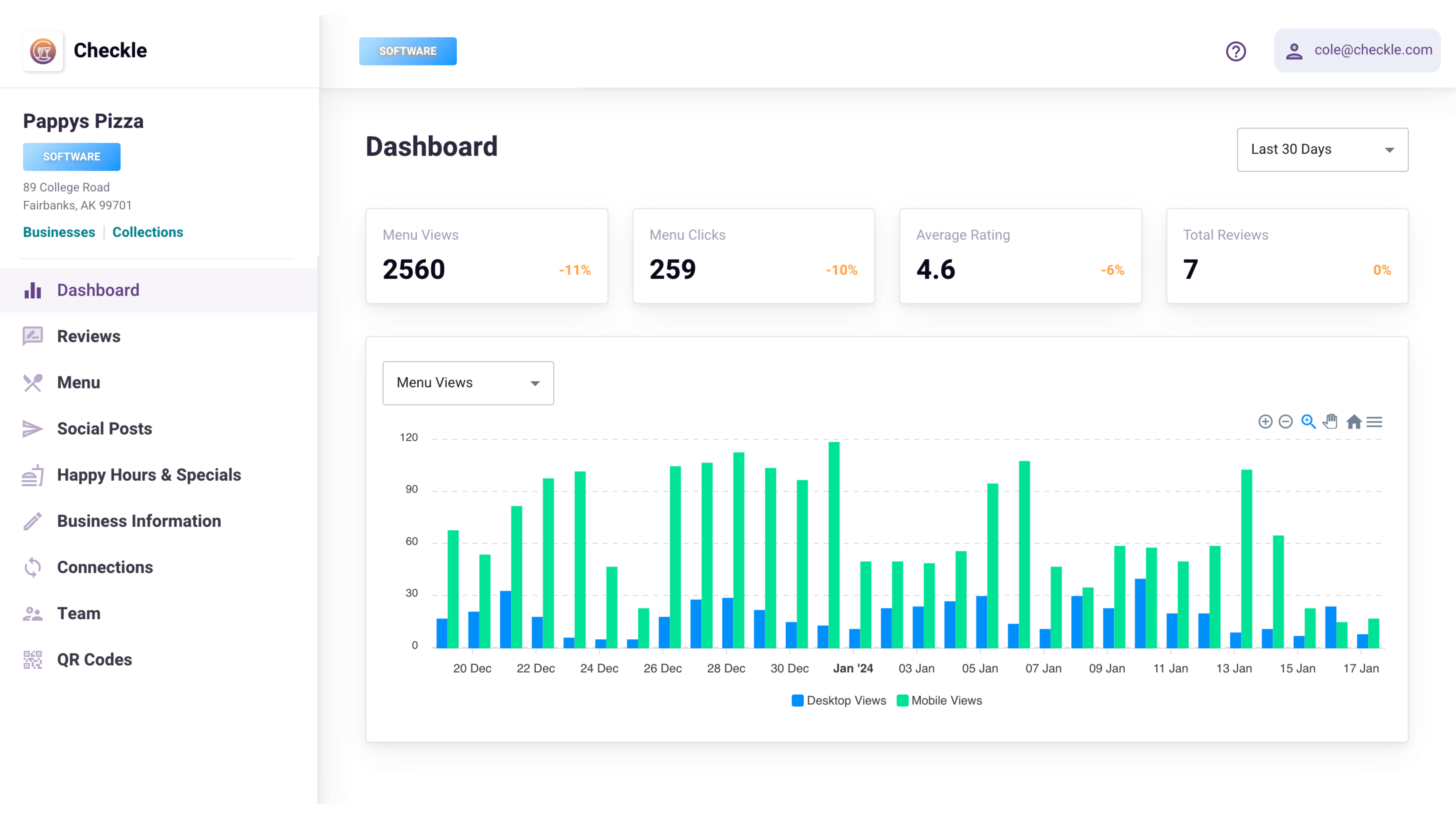
Task: Activate the hand panning tool on chart
Action: [x=1330, y=422]
